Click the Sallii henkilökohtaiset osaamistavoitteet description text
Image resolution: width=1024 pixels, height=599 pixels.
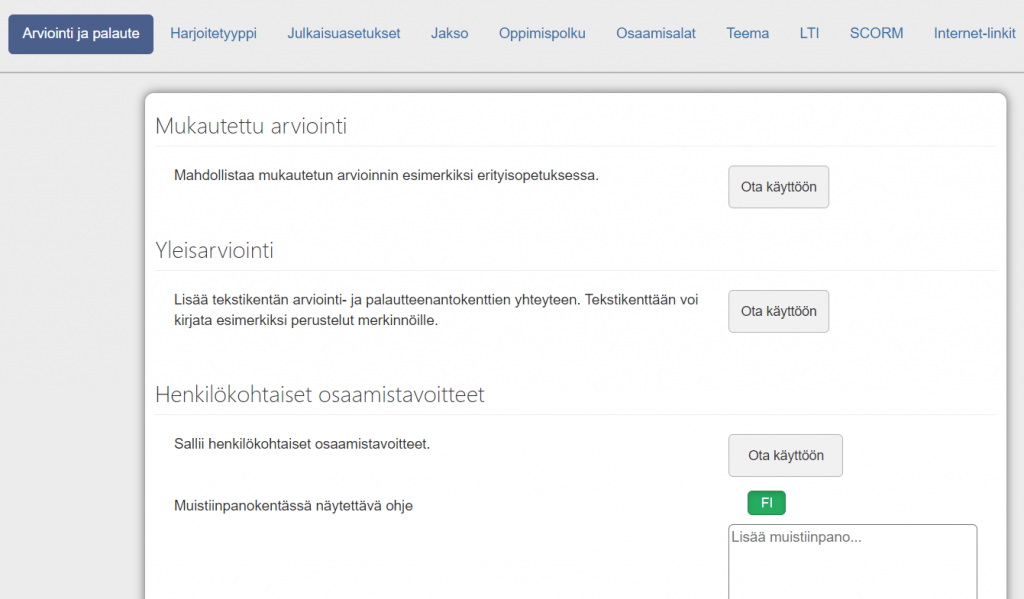pos(302,444)
